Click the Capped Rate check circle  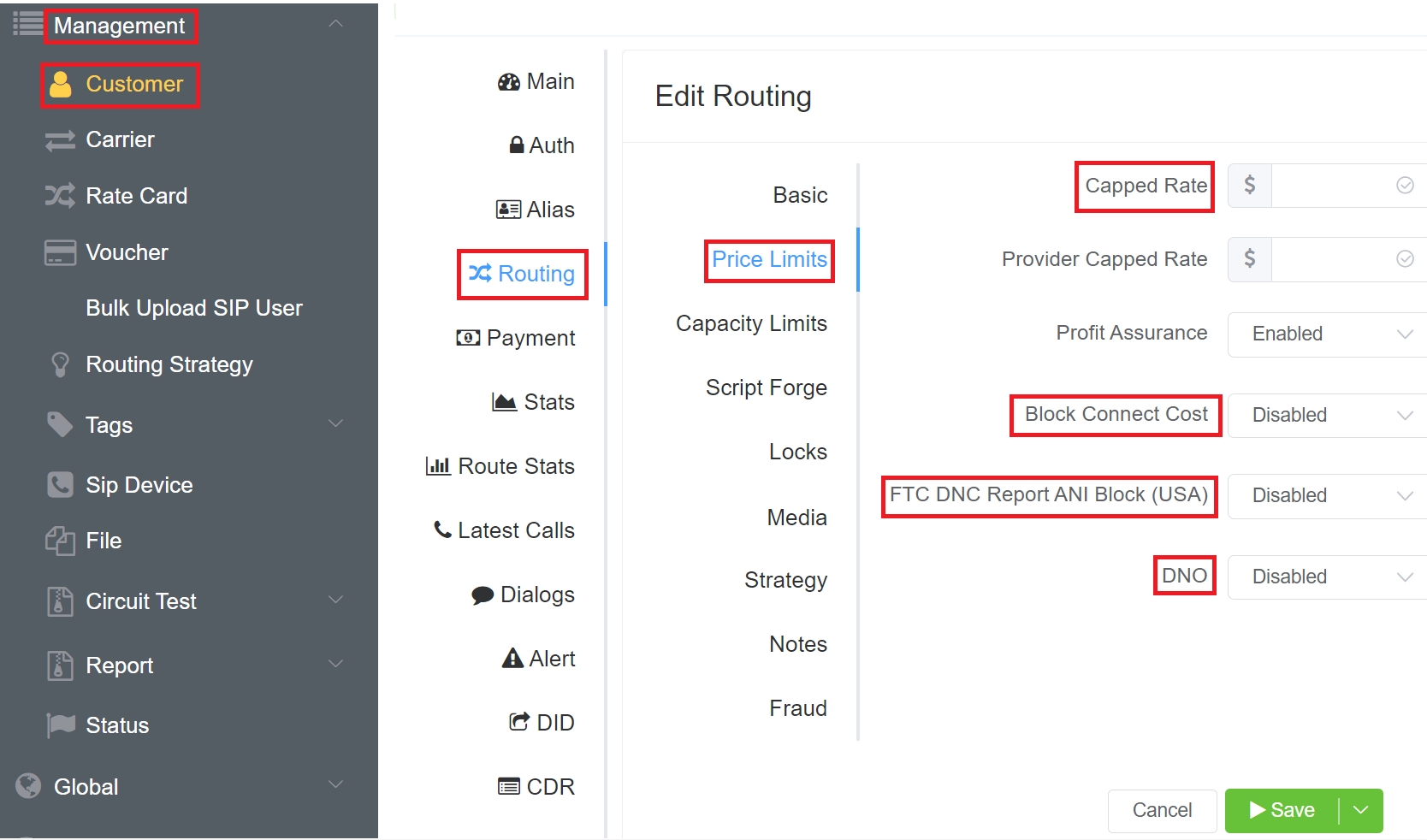[x=1405, y=186]
